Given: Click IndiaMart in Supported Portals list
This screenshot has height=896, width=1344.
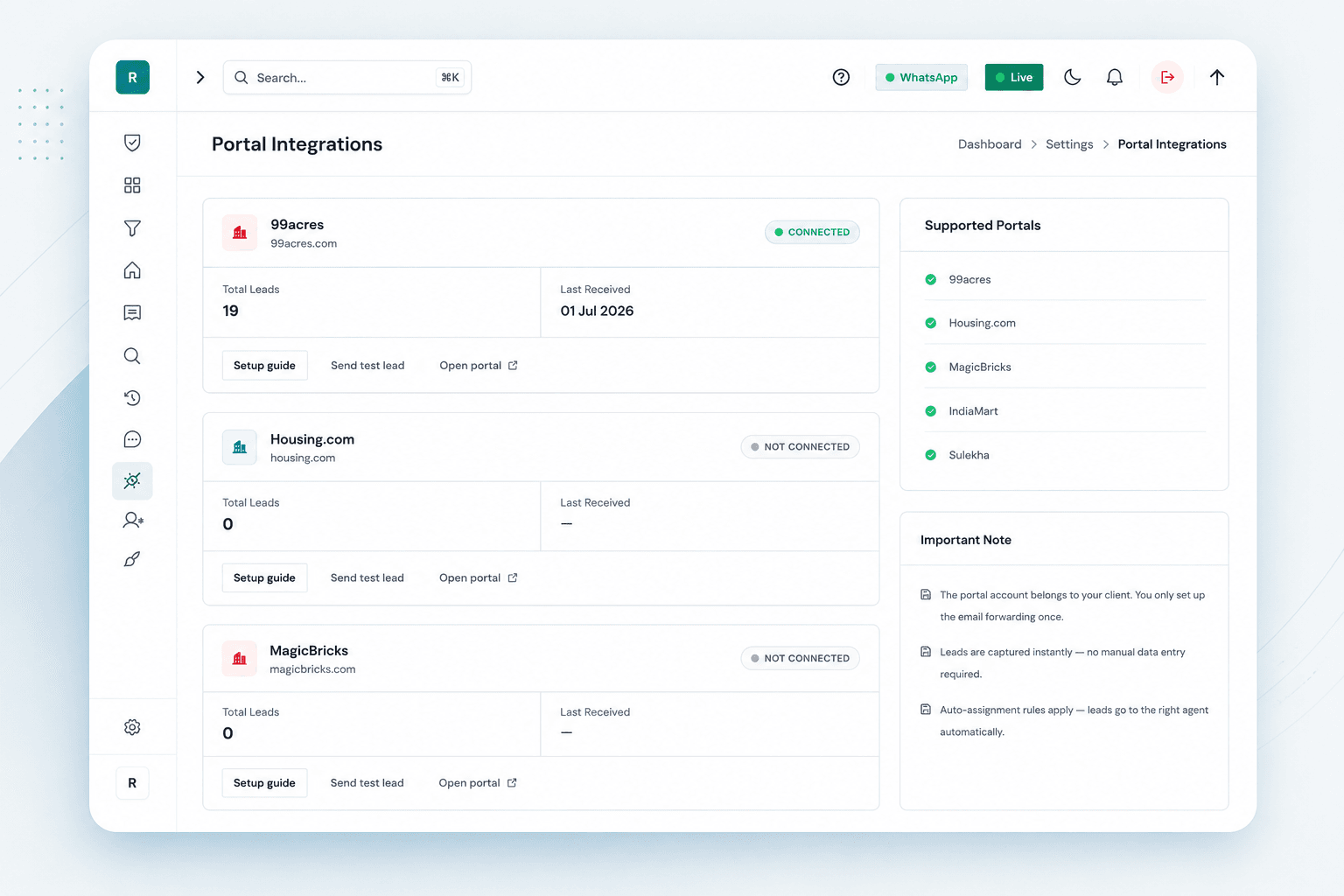Looking at the screenshot, I should point(973,411).
